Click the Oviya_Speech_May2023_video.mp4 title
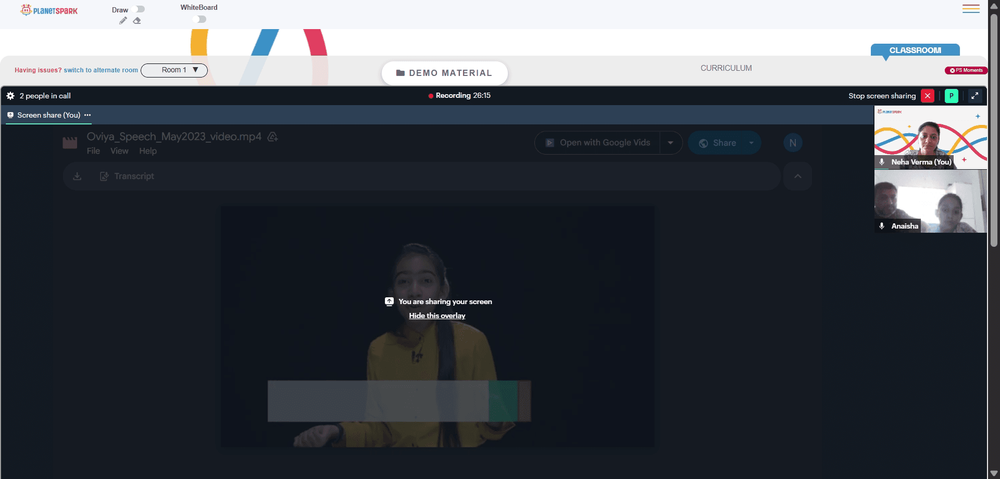The image size is (1000, 479). tap(174, 136)
